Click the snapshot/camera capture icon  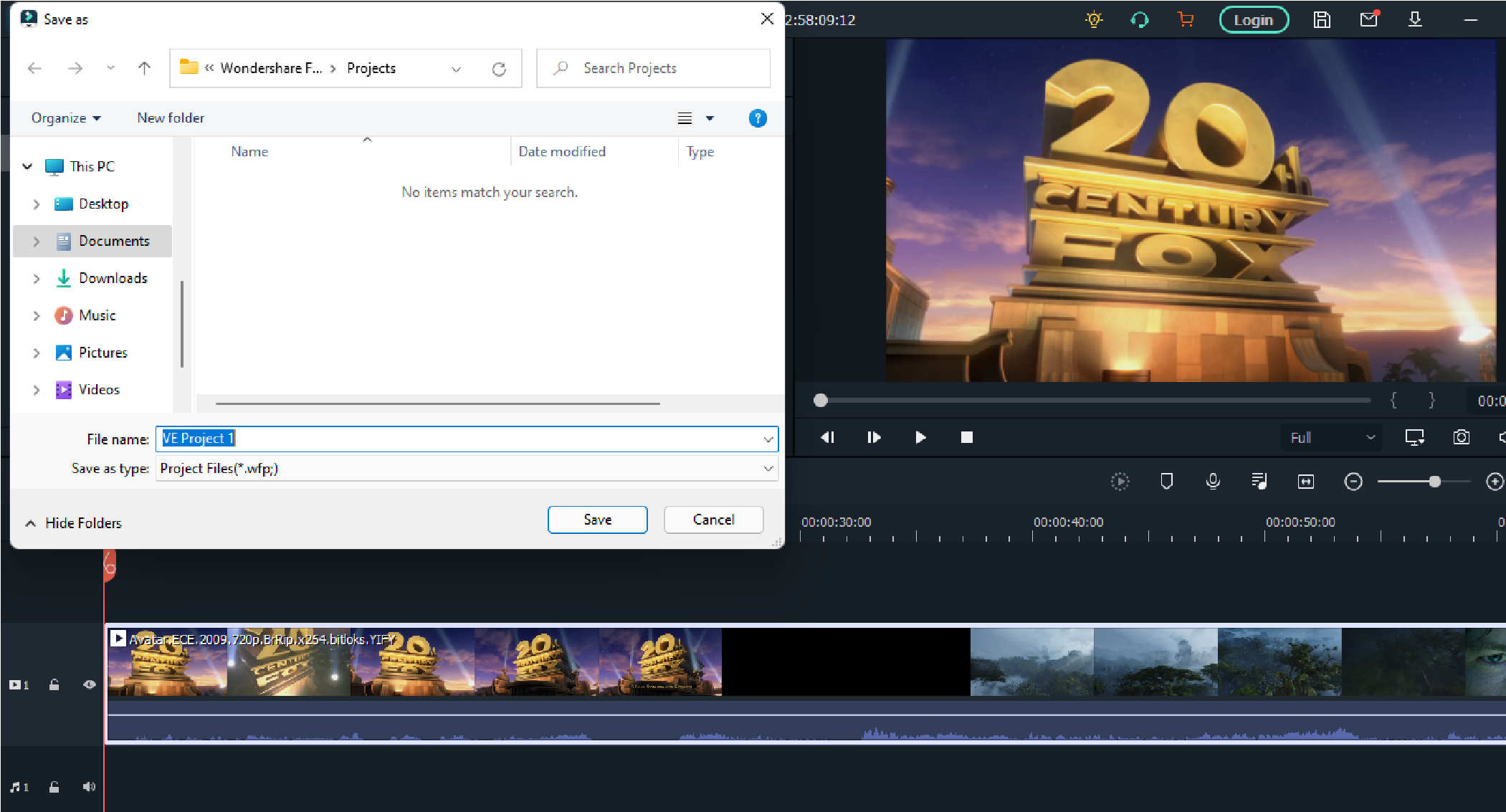[x=1461, y=437]
